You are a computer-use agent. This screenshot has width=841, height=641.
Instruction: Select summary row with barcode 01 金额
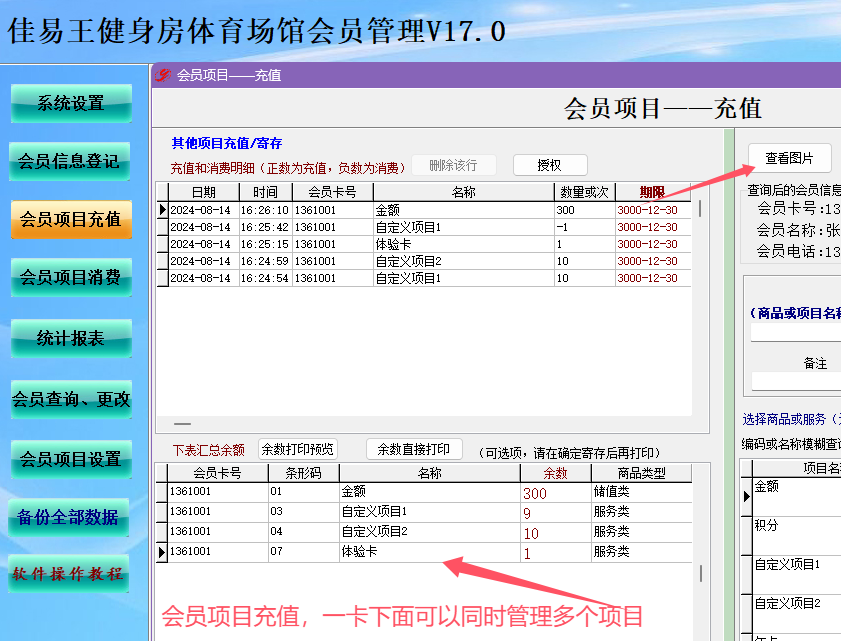pyautogui.click(x=424, y=492)
